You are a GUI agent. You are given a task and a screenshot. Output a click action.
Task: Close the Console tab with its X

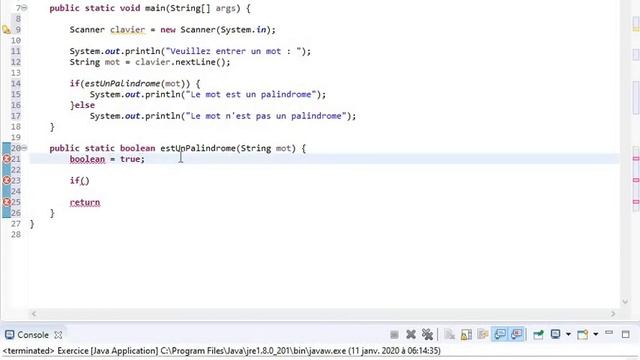click(58, 335)
